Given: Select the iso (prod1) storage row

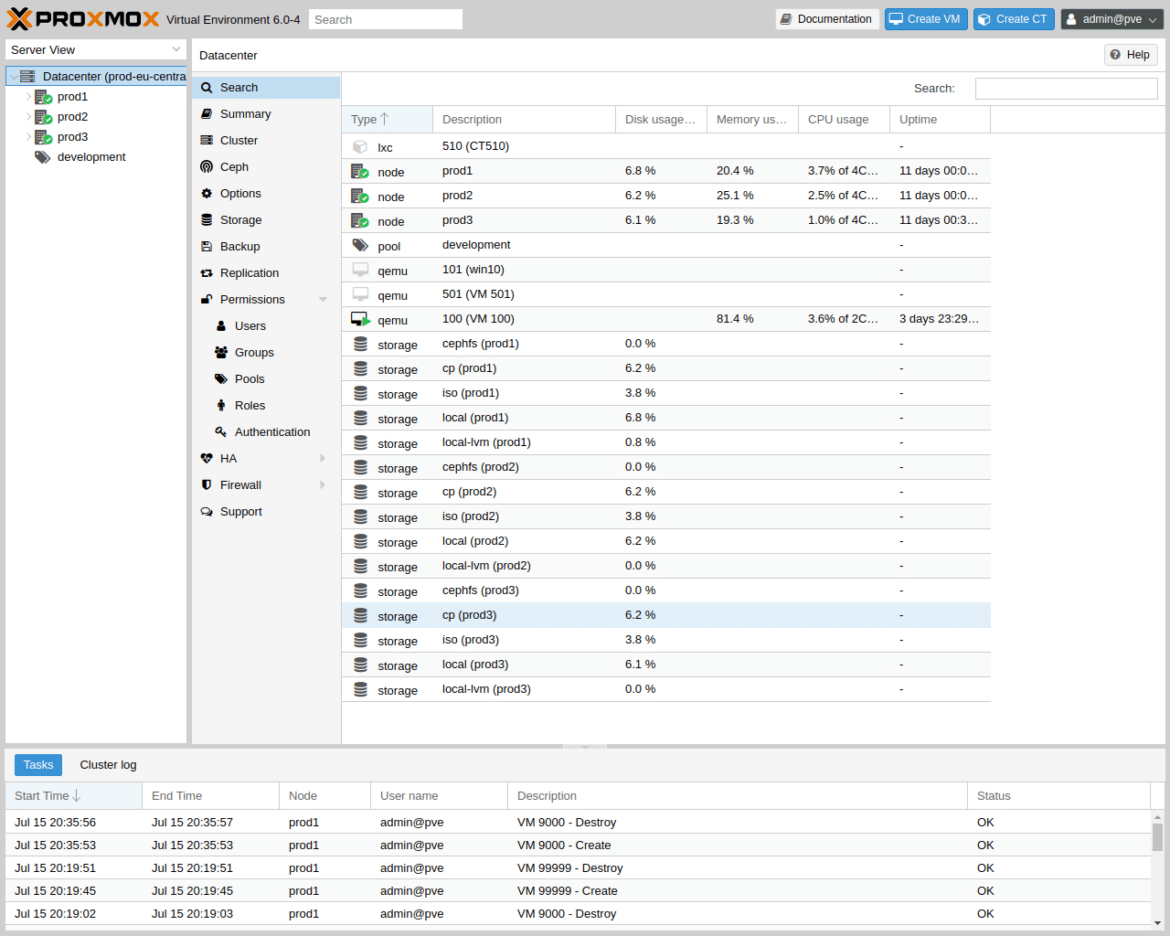Looking at the screenshot, I should tap(666, 393).
